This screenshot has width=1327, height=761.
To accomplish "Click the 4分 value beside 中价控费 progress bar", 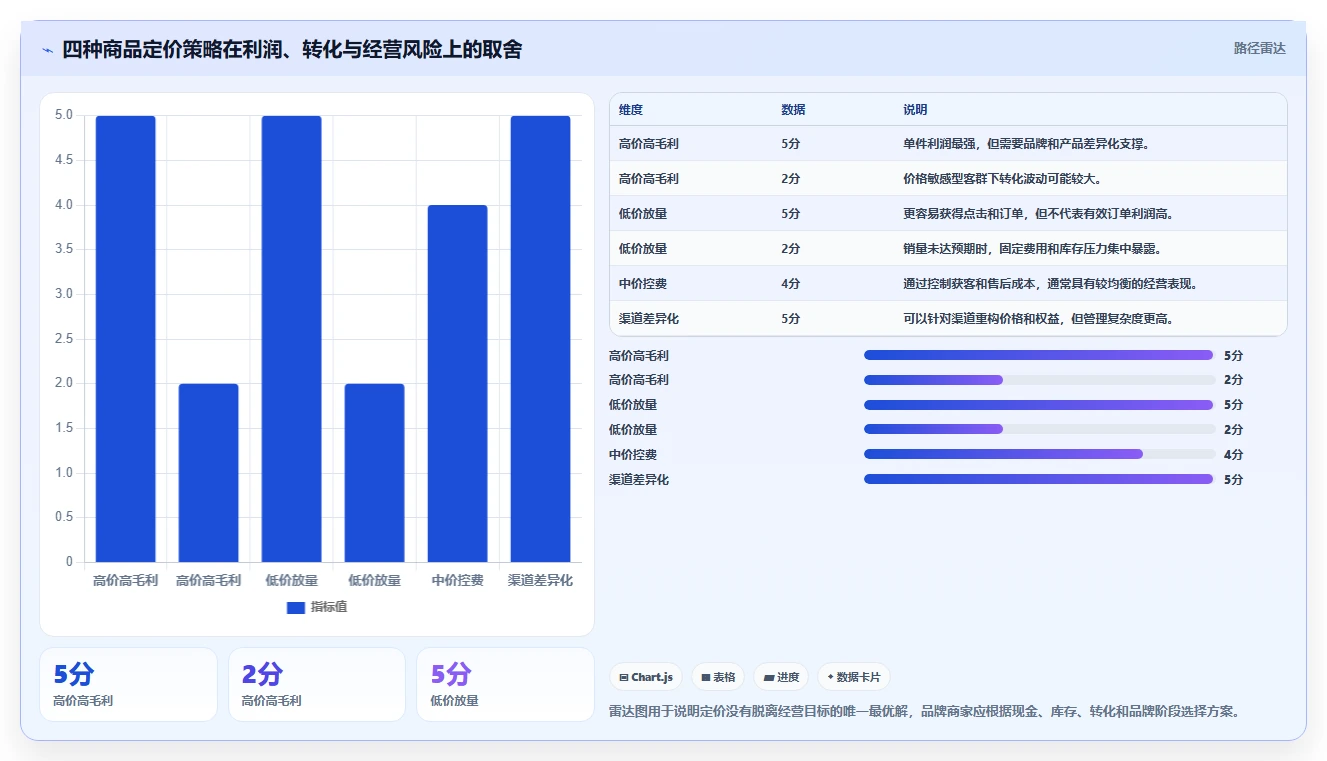I will [1233, 455].
